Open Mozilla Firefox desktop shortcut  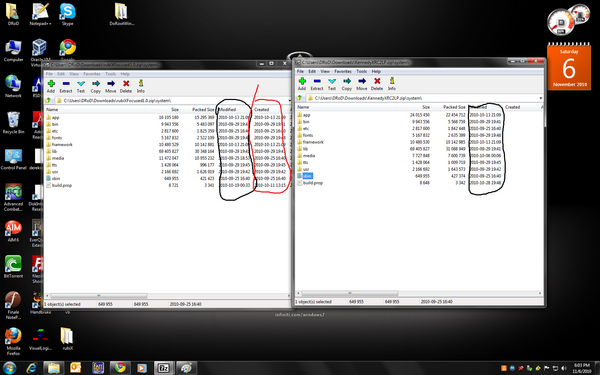(x=13, y=341)
